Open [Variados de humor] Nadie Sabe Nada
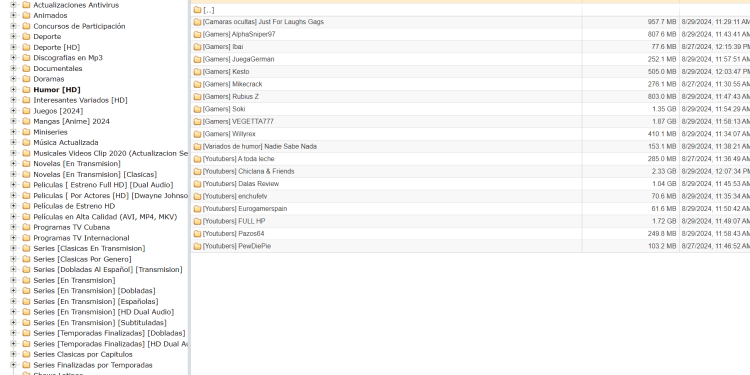The image size is (750, 375). tap(260, 146)
